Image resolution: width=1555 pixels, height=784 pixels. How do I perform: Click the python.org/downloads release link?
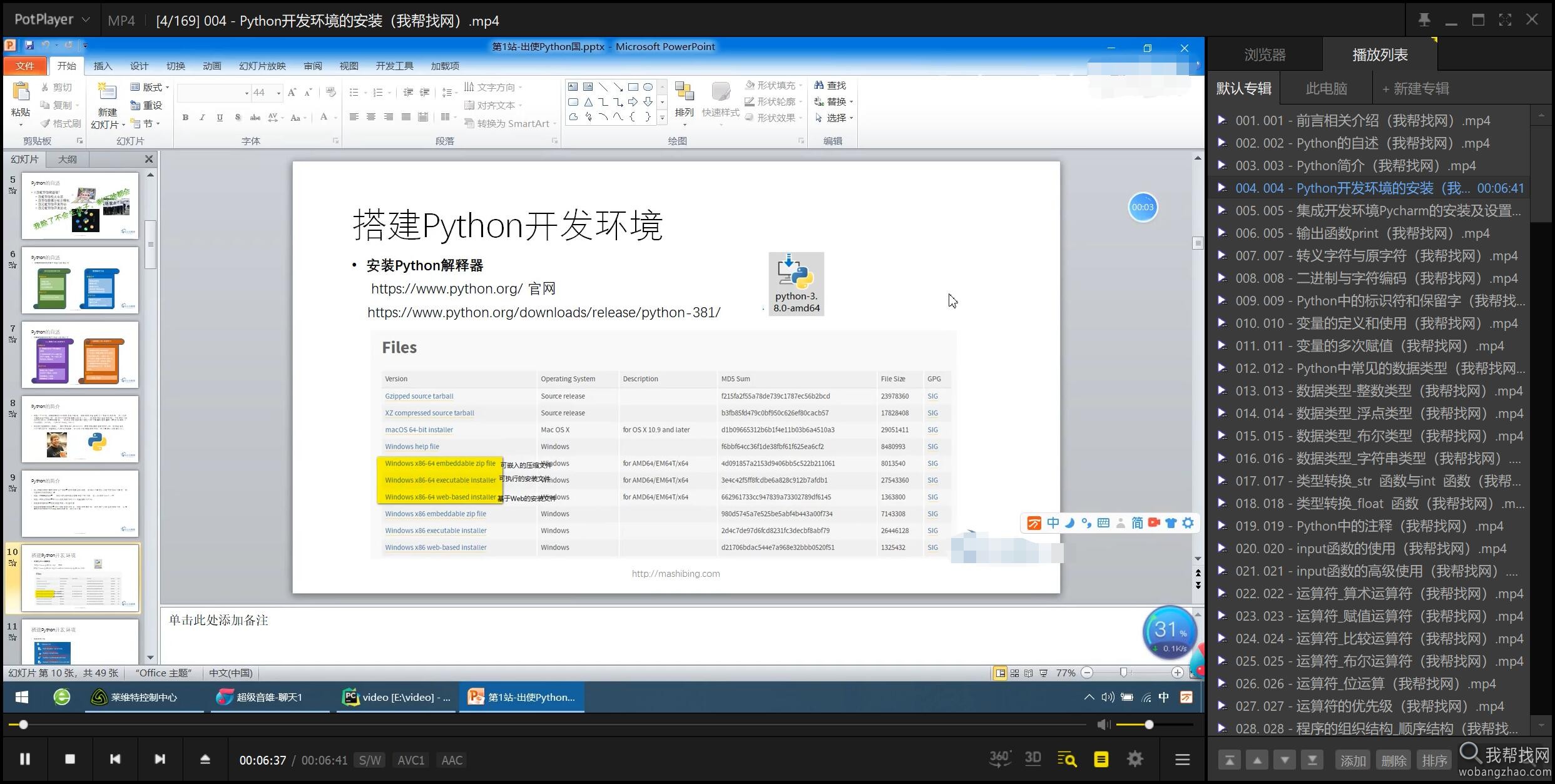coord(544,312)
